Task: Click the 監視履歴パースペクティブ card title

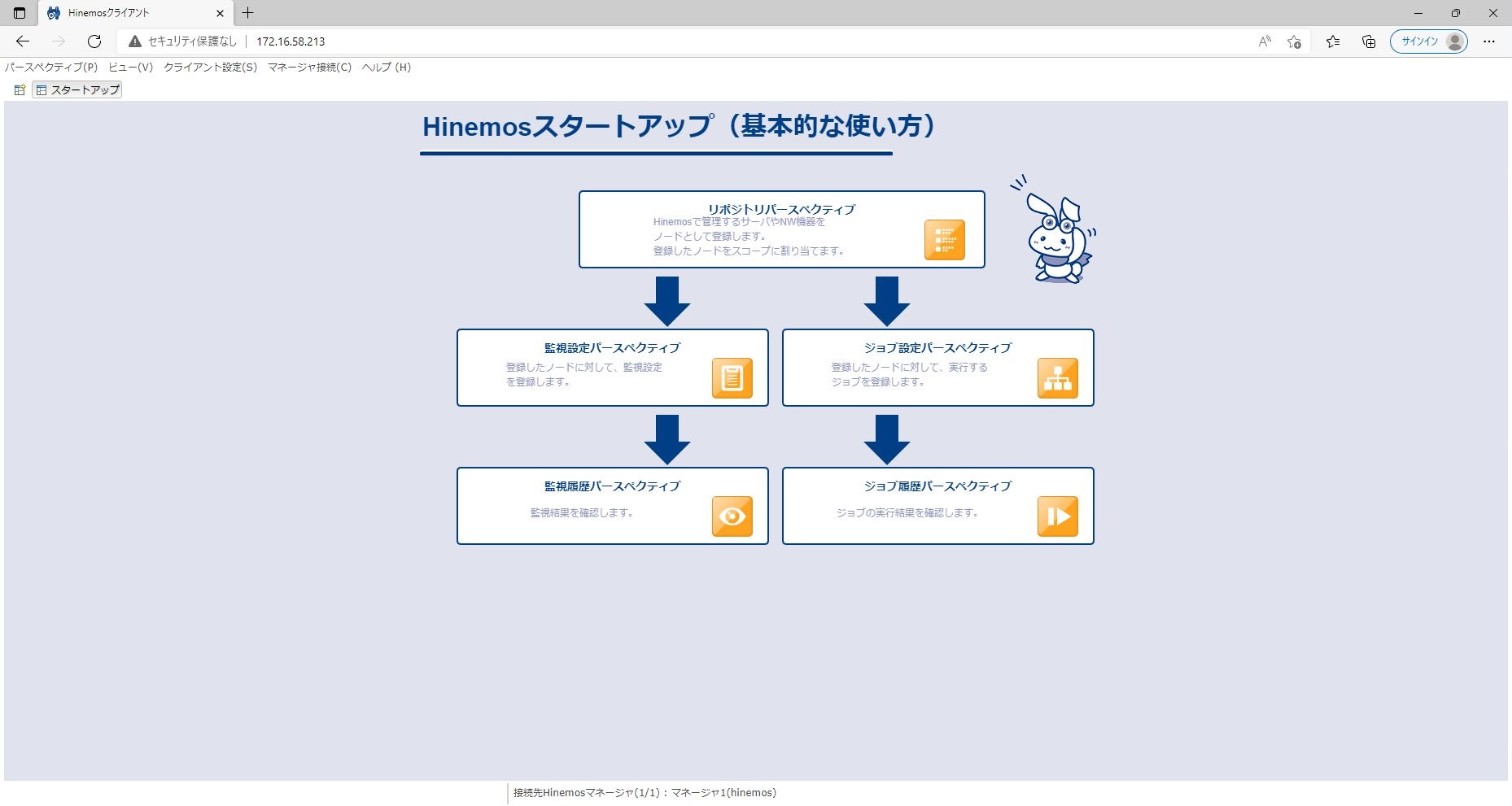Action: click(612, 486)
